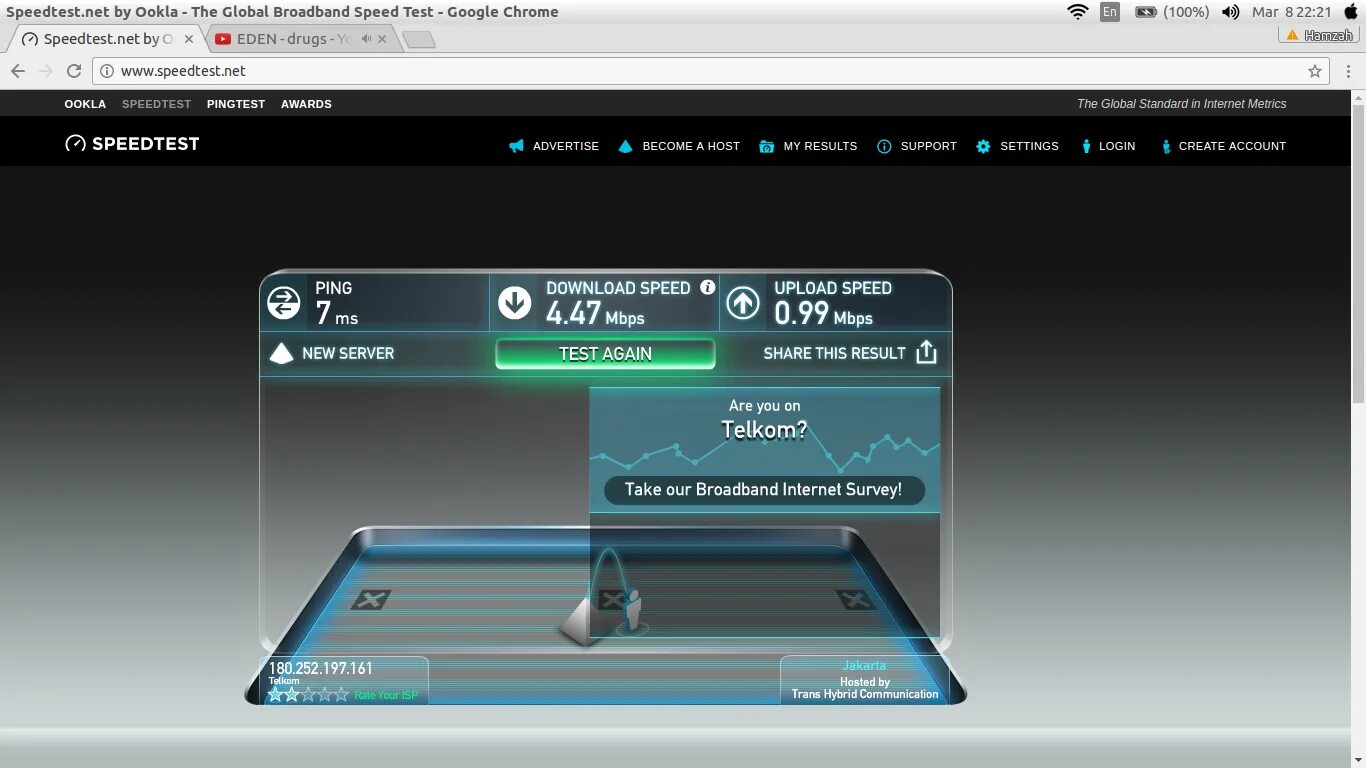The height and width of the screenshot is (768, 1366).
Task: Open the Wi-Fi network indicator
Action: [1077, 12]
